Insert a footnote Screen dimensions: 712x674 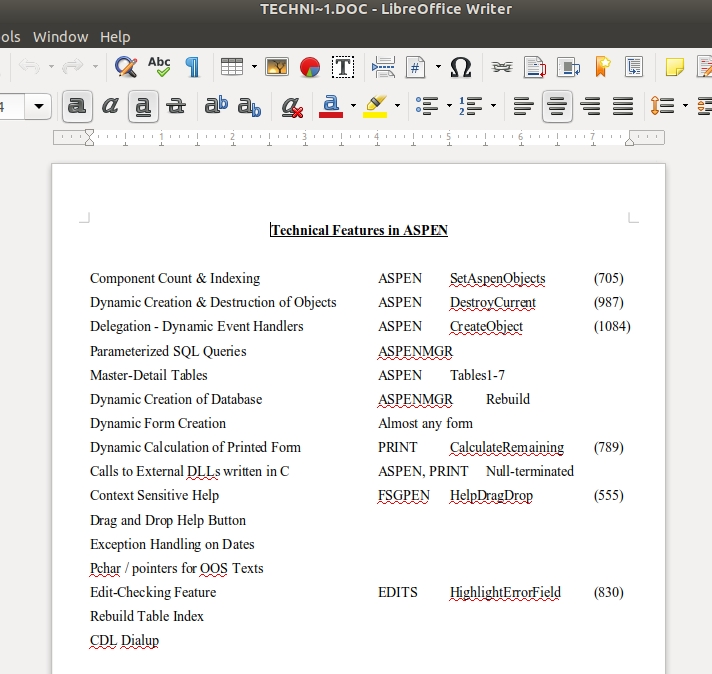point(535,67)
